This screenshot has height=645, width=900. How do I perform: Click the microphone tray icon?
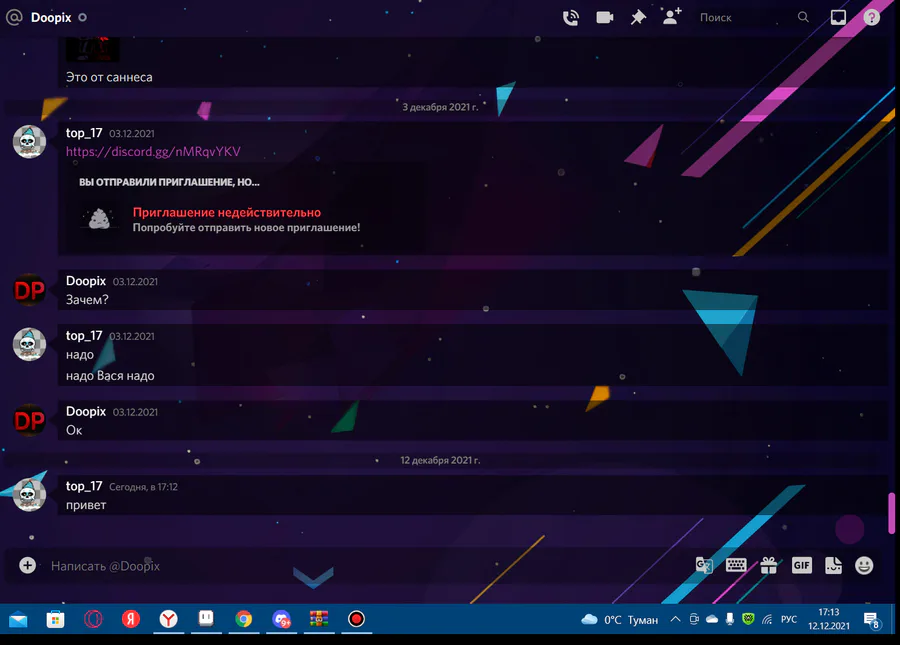click(730, 619)
